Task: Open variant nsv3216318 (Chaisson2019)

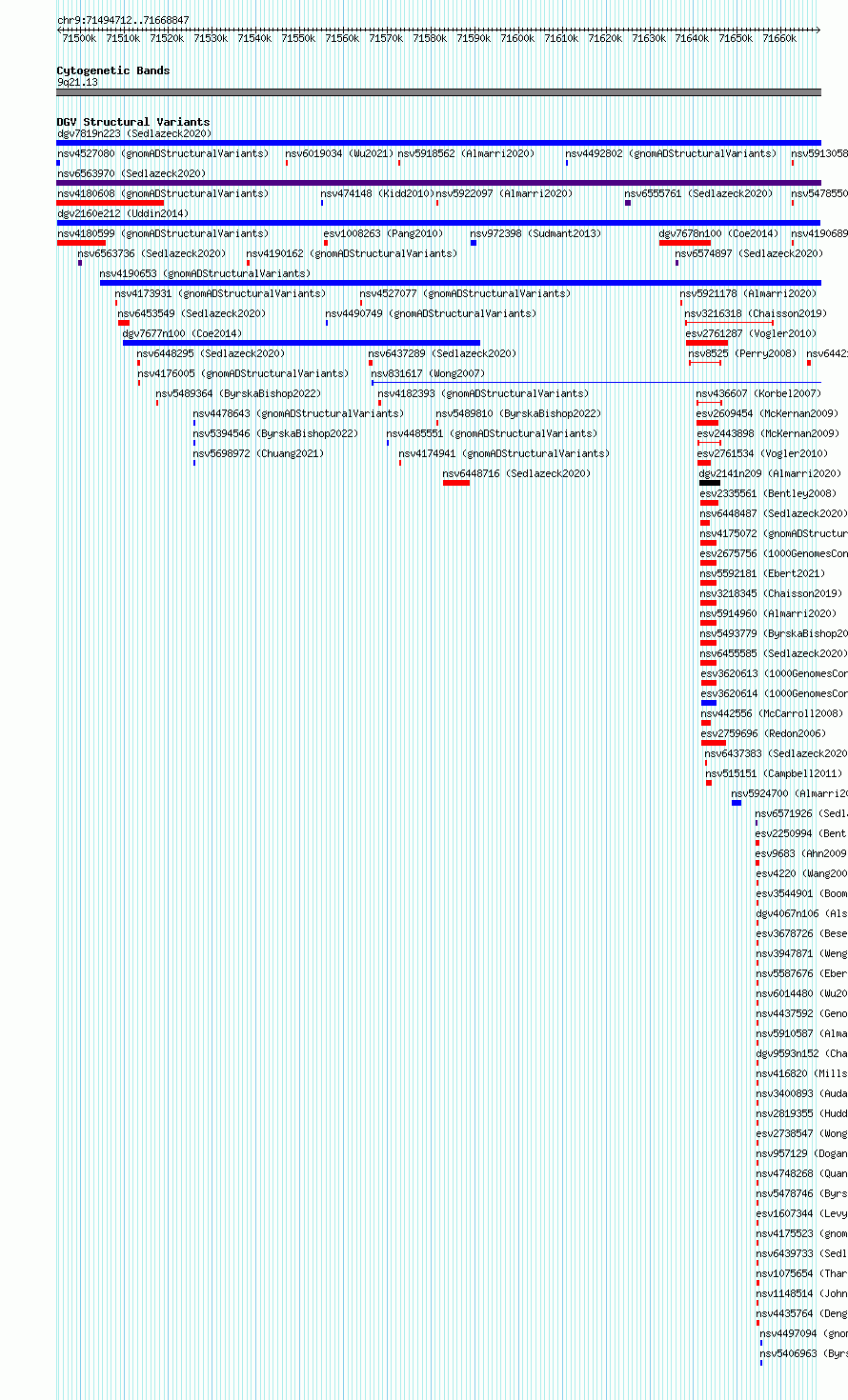Action: [x=757, y=313]
